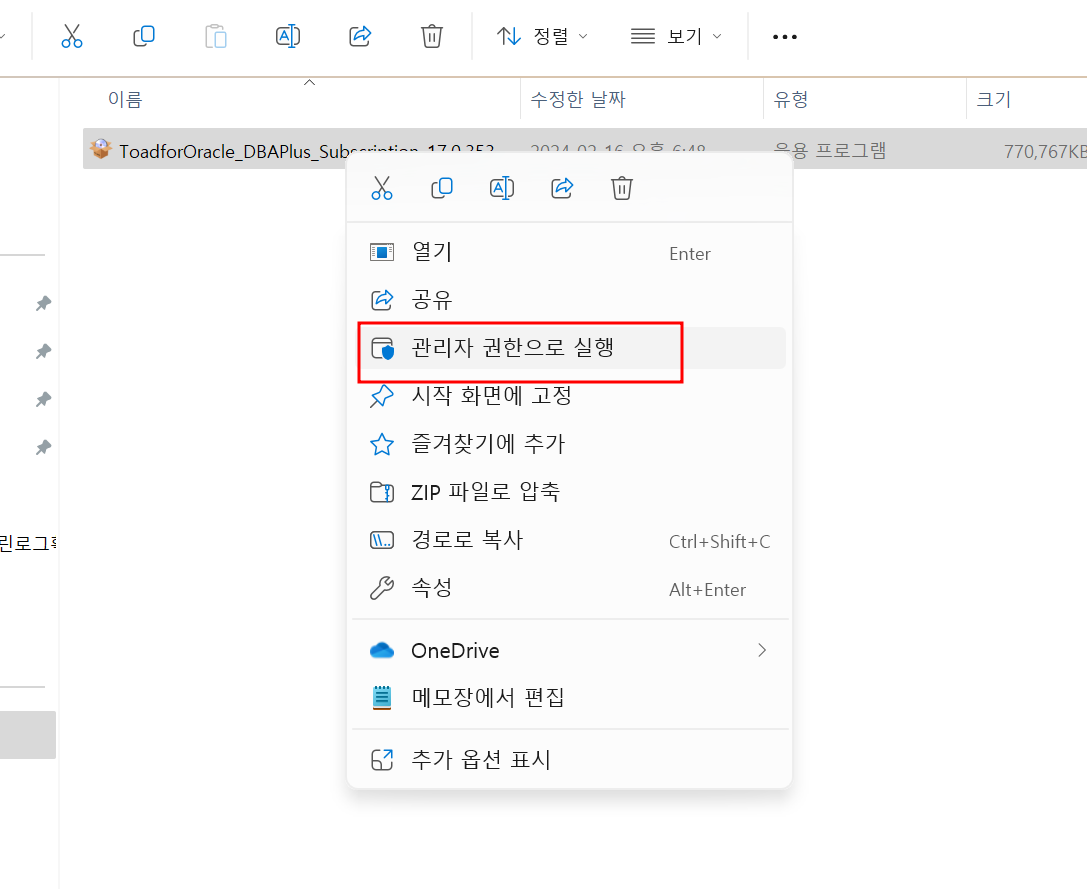
Task: Click the Copy icon in the top toolbar
Action: (x=144, y=36)
